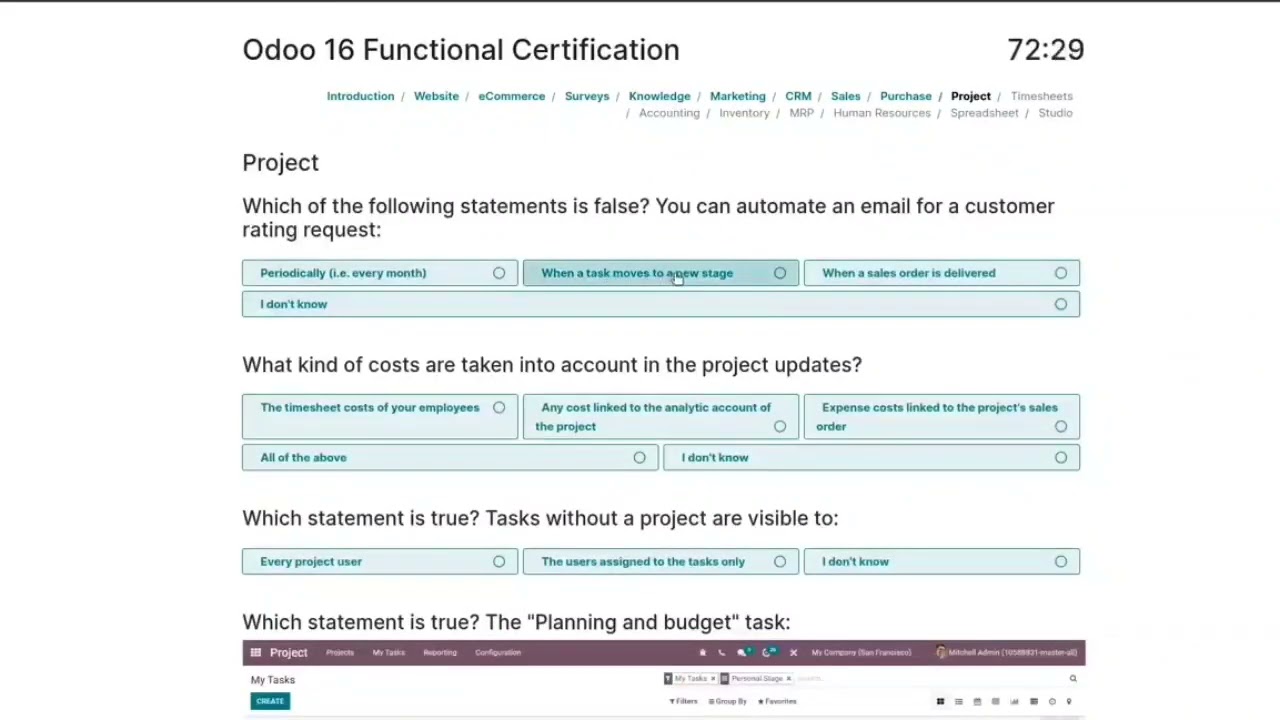
Task: Select 'Expense costs linked to the project's sales order'
Action: click(942, 417)
